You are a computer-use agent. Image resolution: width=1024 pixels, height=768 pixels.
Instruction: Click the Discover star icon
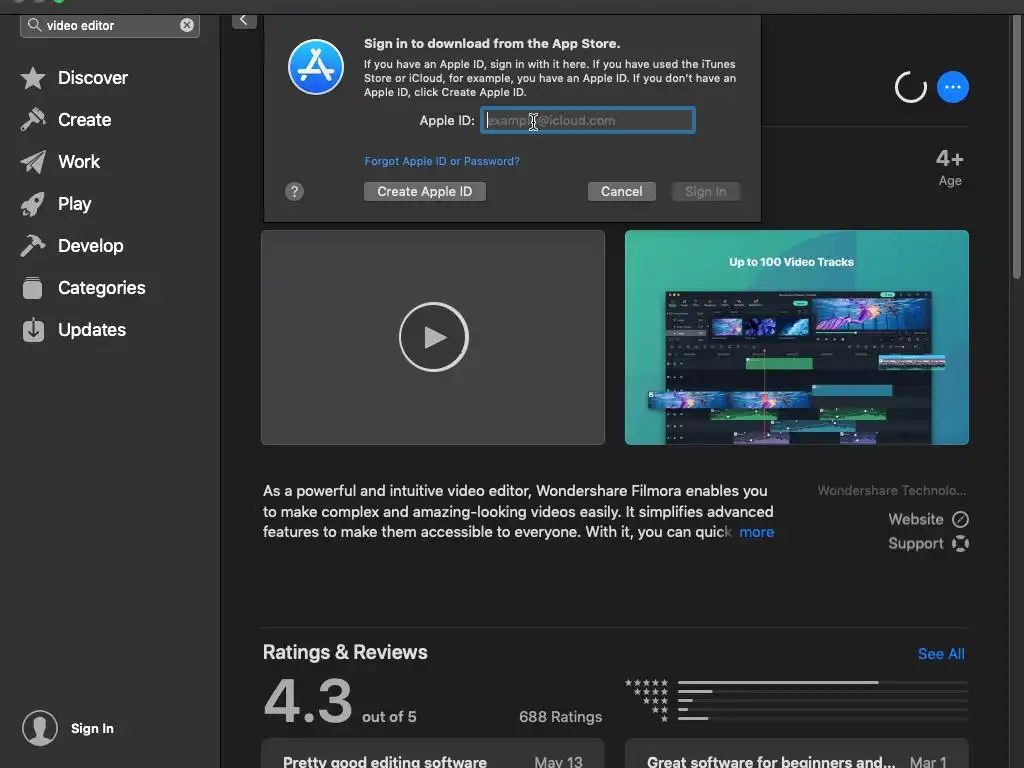[x=33, y=78]
